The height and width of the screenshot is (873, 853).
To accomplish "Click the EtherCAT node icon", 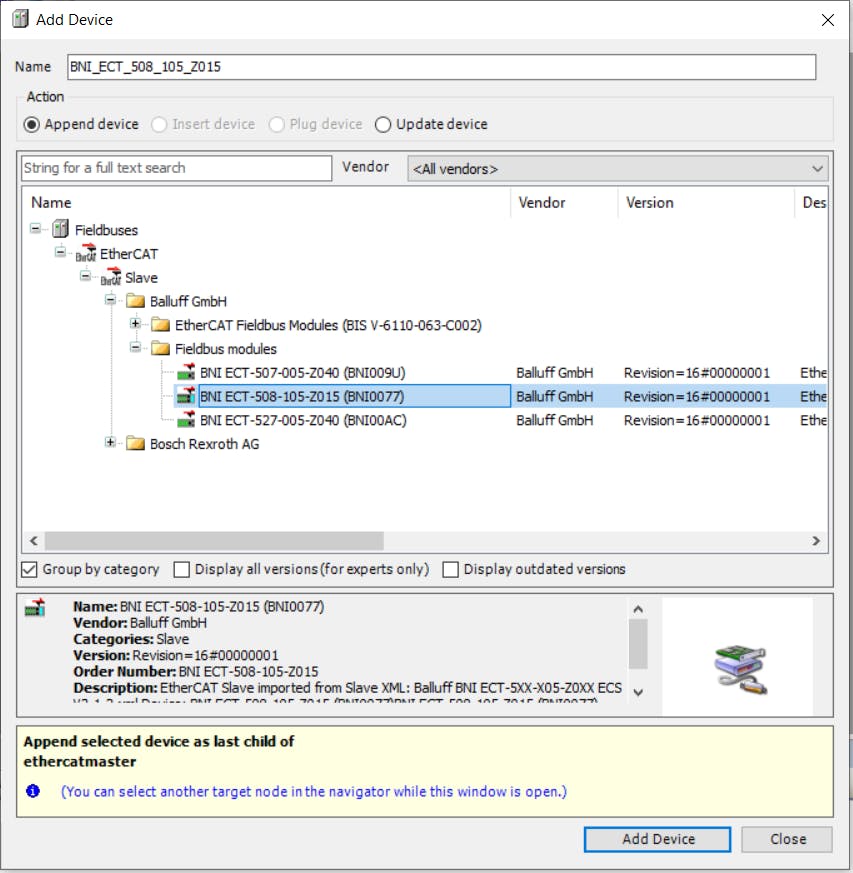I will click(x=86, y=253).
